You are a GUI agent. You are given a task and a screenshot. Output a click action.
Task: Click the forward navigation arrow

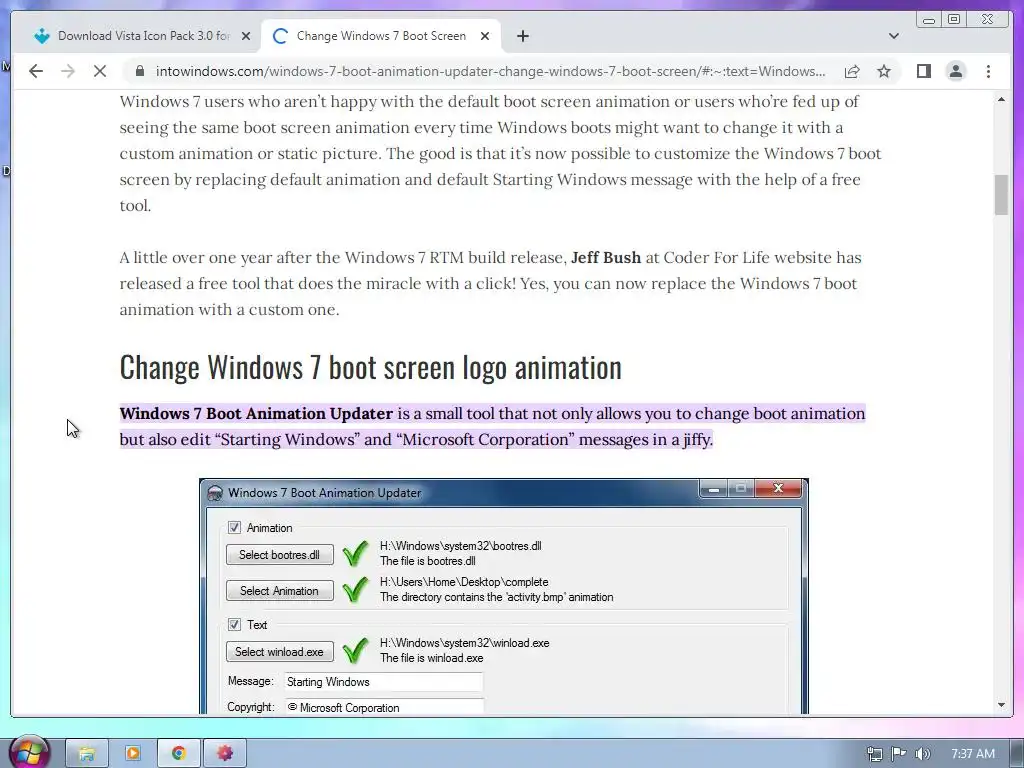68,71
